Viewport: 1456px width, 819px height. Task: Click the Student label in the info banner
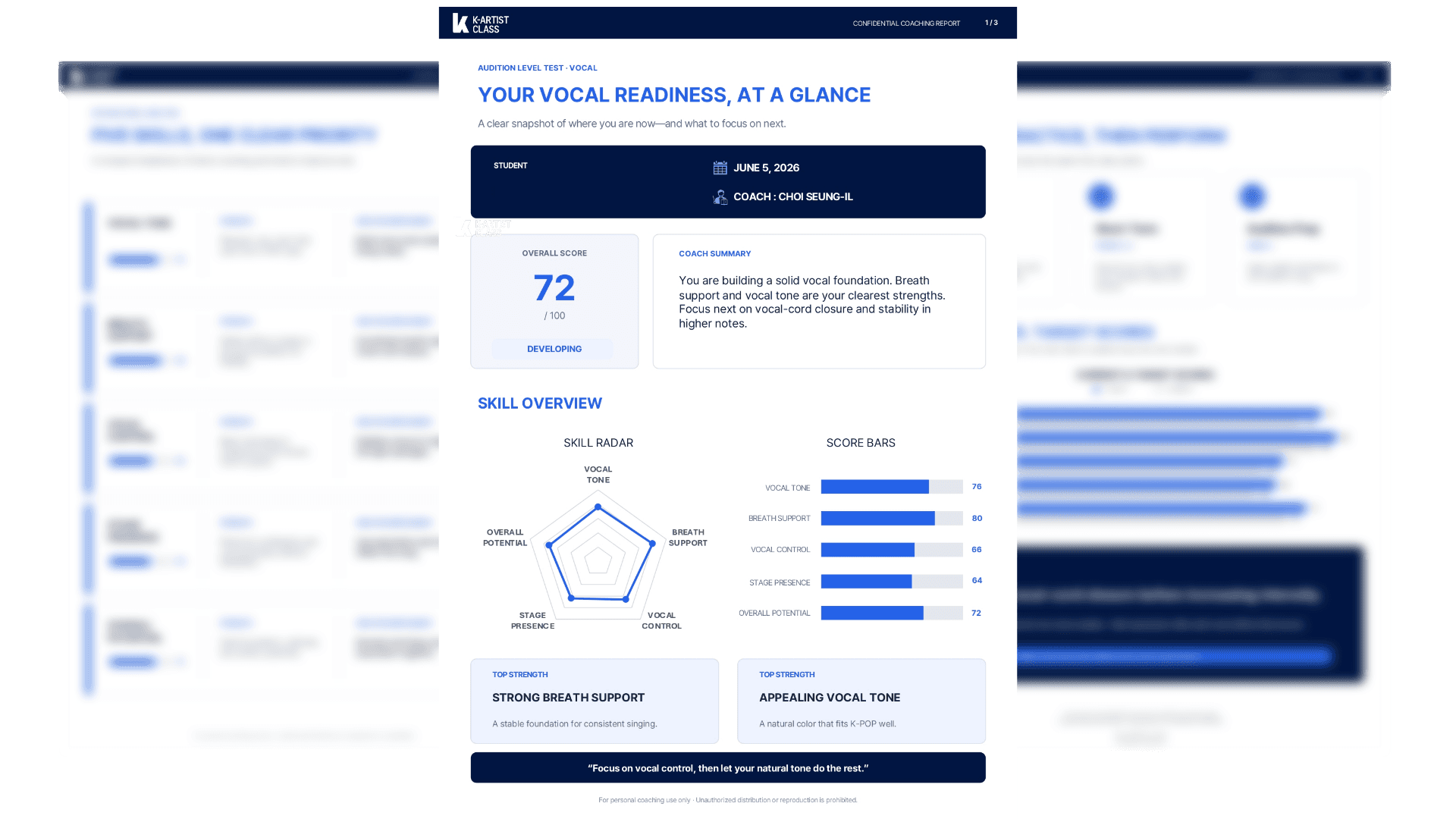pyautogui.click(x=510, y=165)
